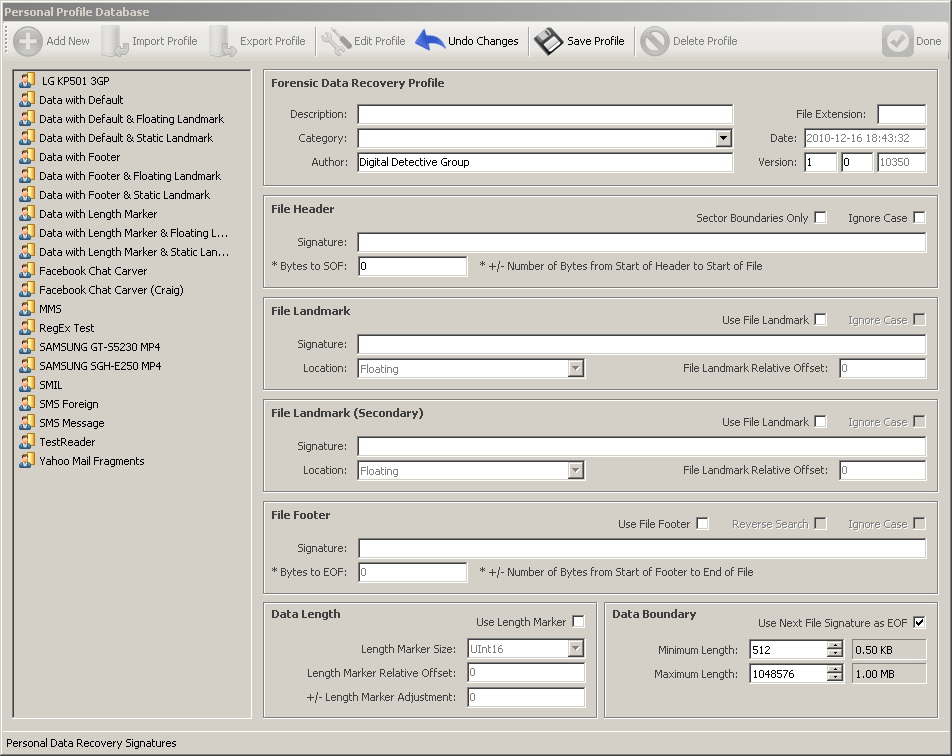Image resolution: width=952 pixels, height=756 pixels.
Task: Click the File Header Signature field
Action: (x=642, y=242)
